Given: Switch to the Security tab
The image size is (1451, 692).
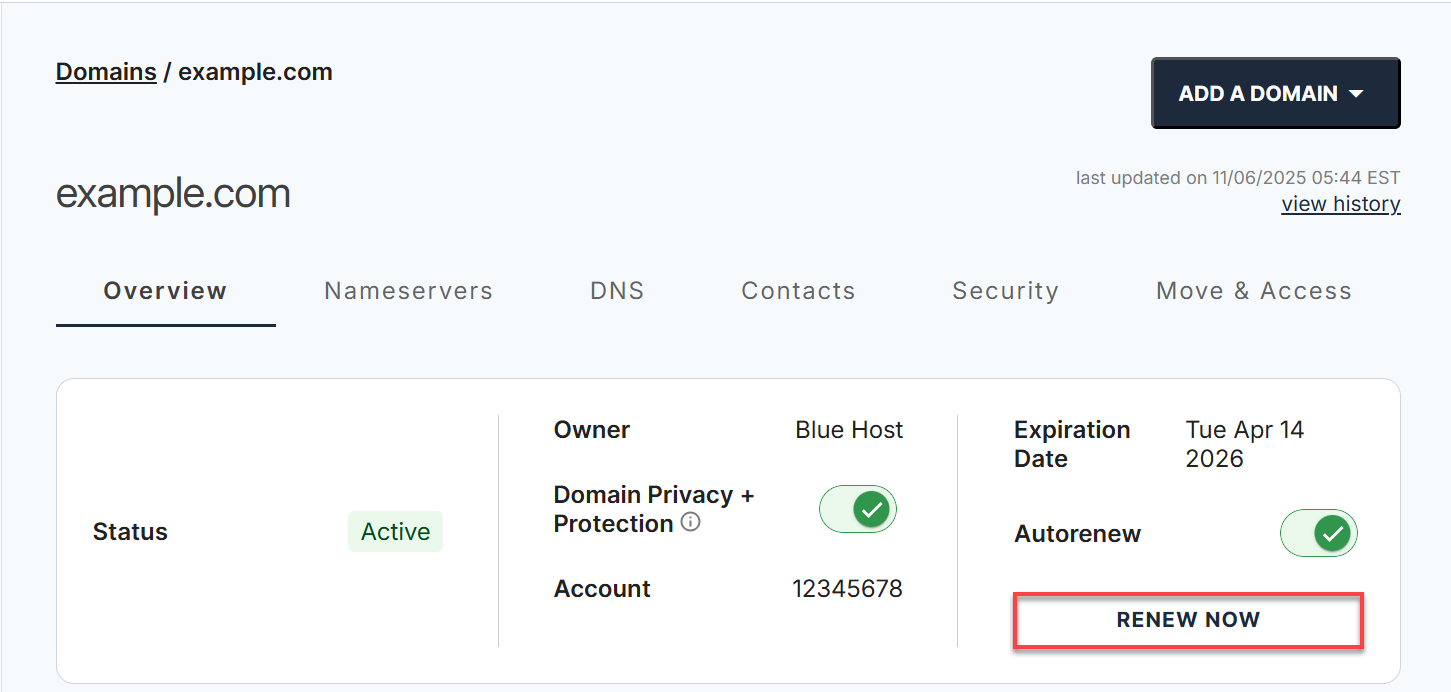Looking at the screenshot, I should [x=1005, y=291].
